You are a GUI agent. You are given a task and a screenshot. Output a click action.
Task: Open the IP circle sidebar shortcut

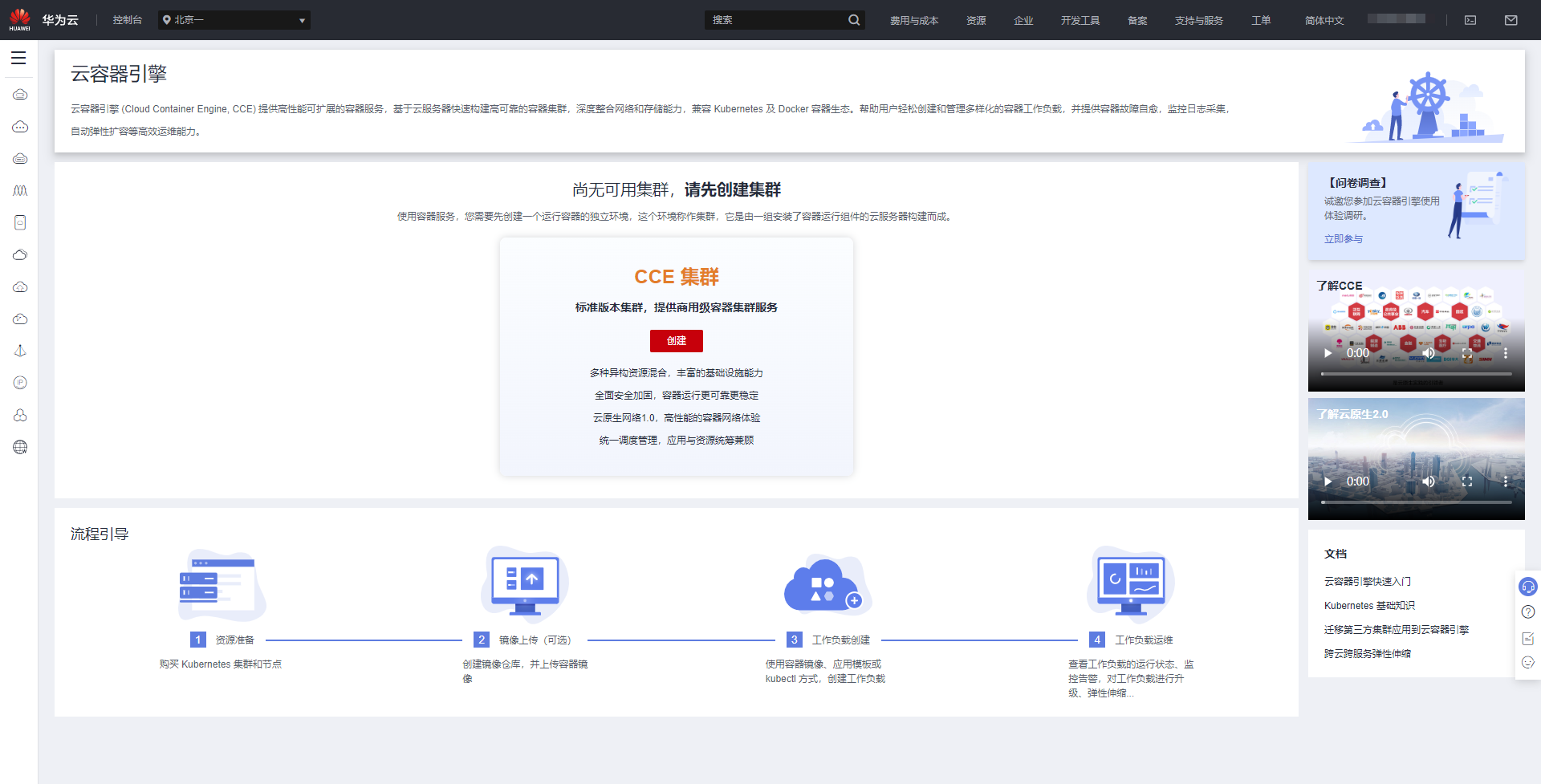click(20, 383)
